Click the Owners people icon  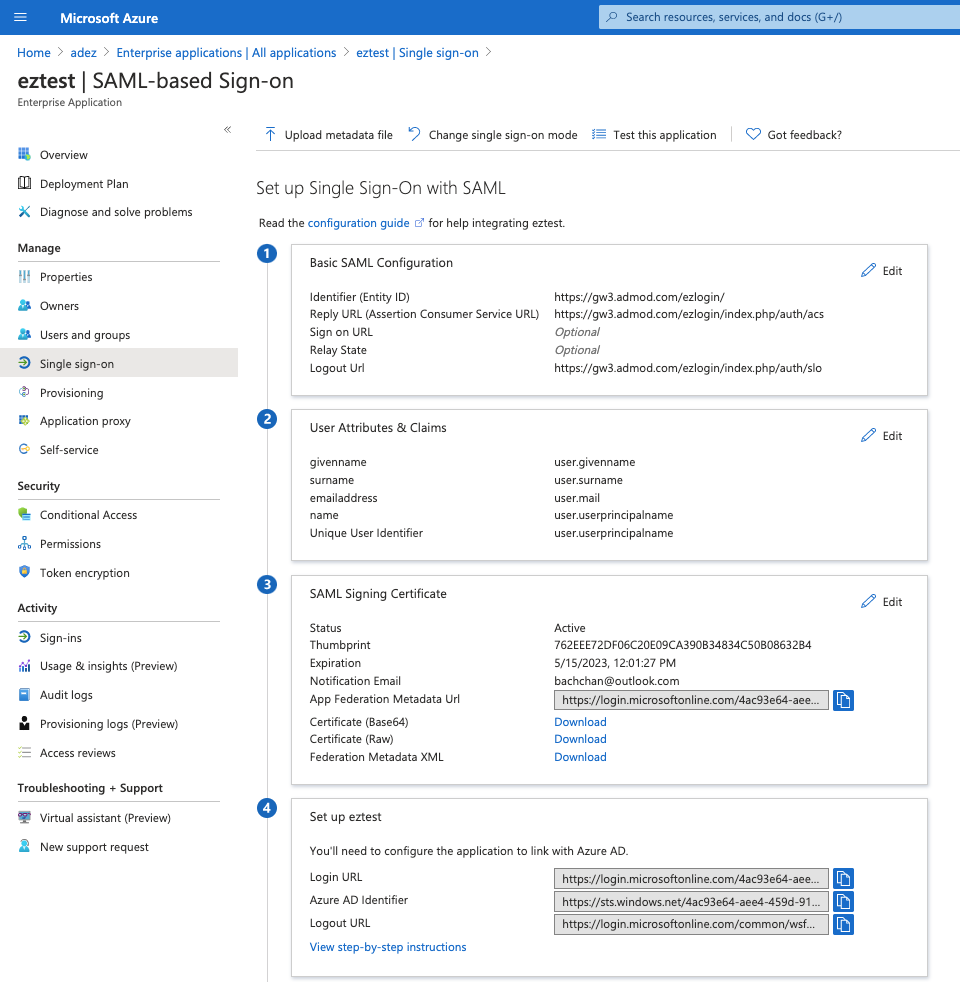click(24, 305)
